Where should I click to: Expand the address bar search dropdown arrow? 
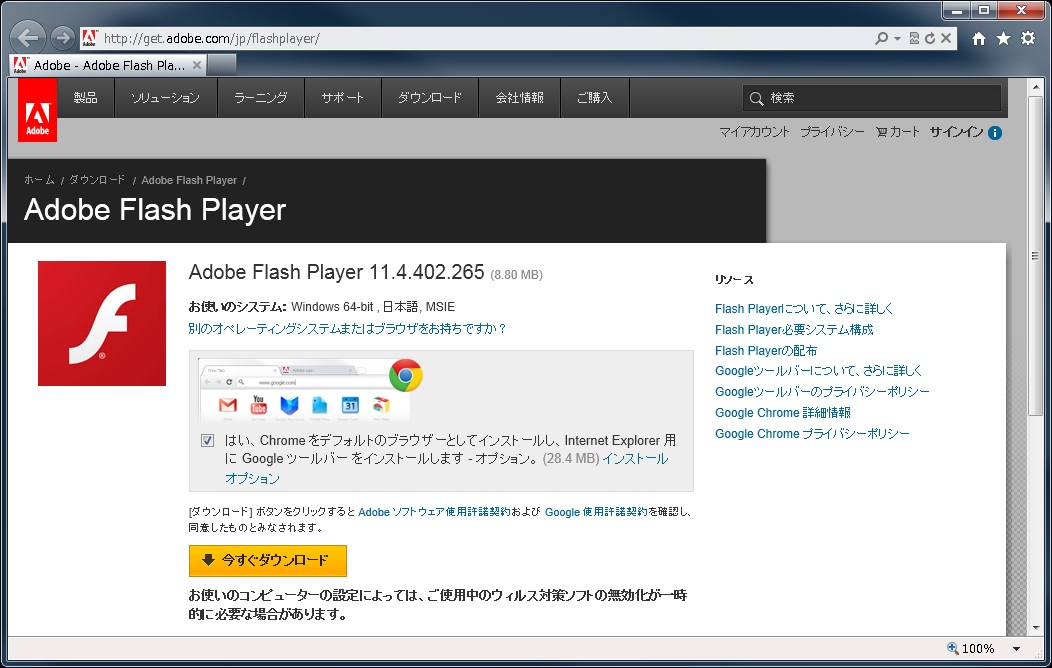coord(898,38)
